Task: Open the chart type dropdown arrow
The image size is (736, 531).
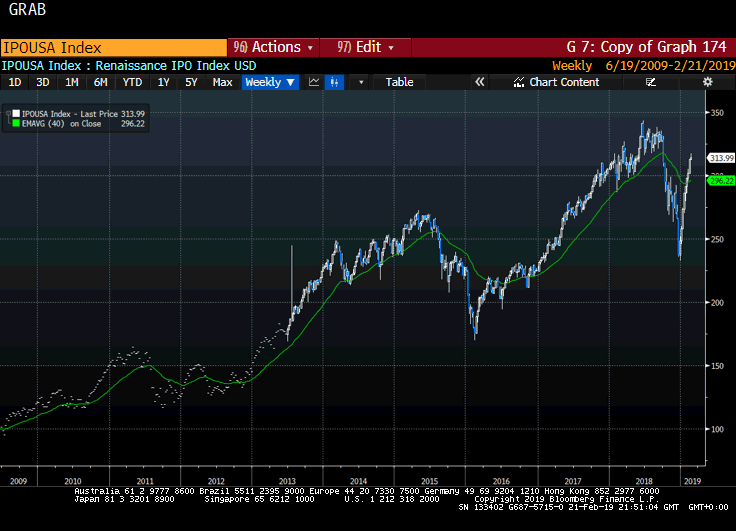Action: click(361, 82)
